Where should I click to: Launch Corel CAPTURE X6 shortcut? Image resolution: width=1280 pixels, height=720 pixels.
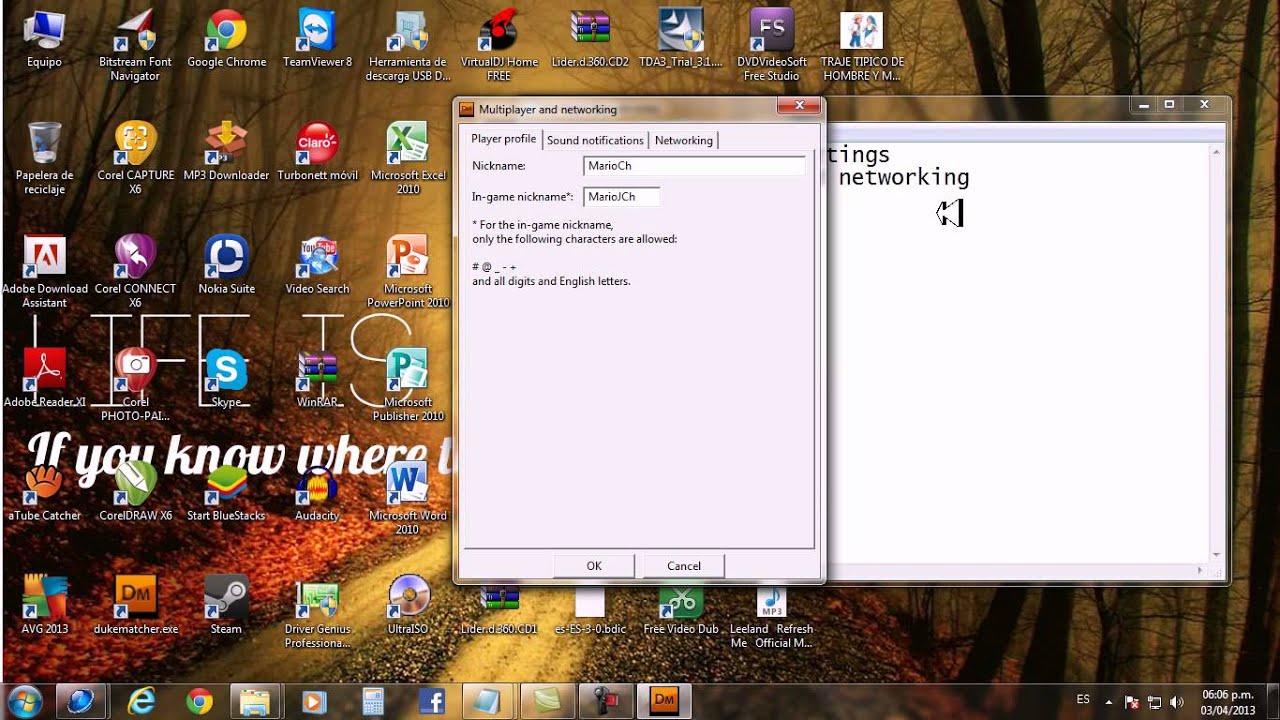[135, 158]
